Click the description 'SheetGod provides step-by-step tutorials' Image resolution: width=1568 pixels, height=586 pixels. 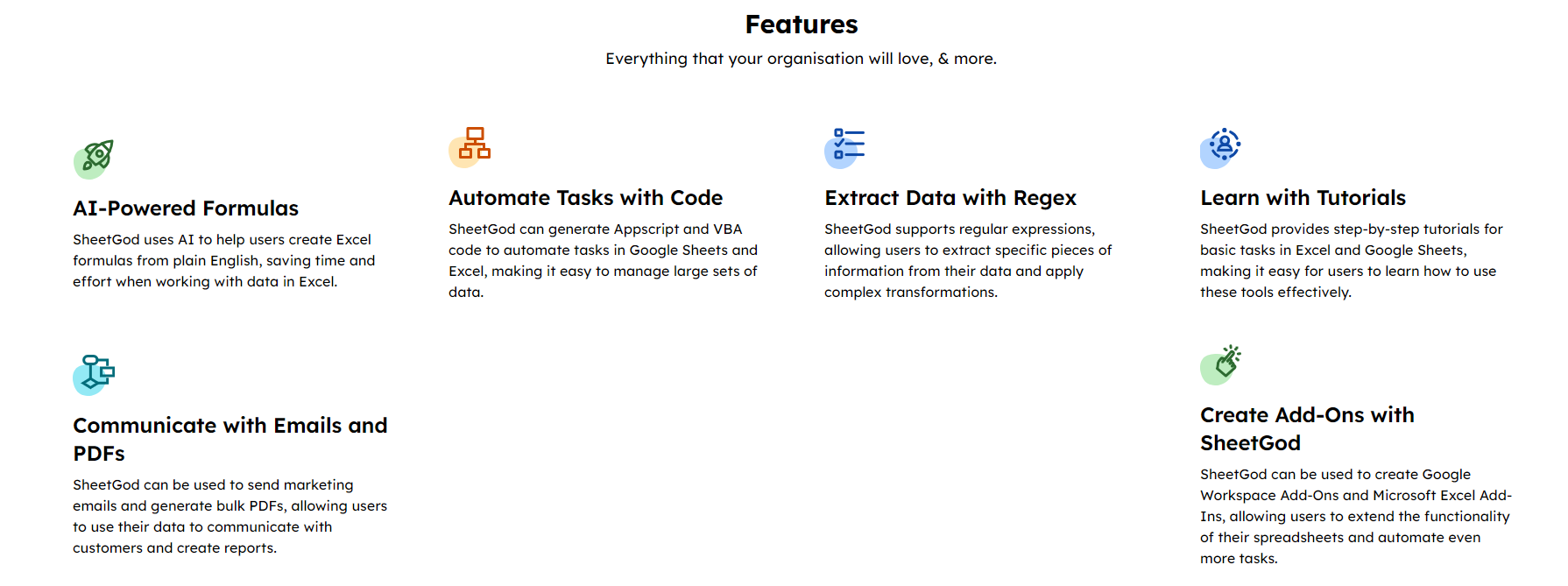tap(1352, 260)
